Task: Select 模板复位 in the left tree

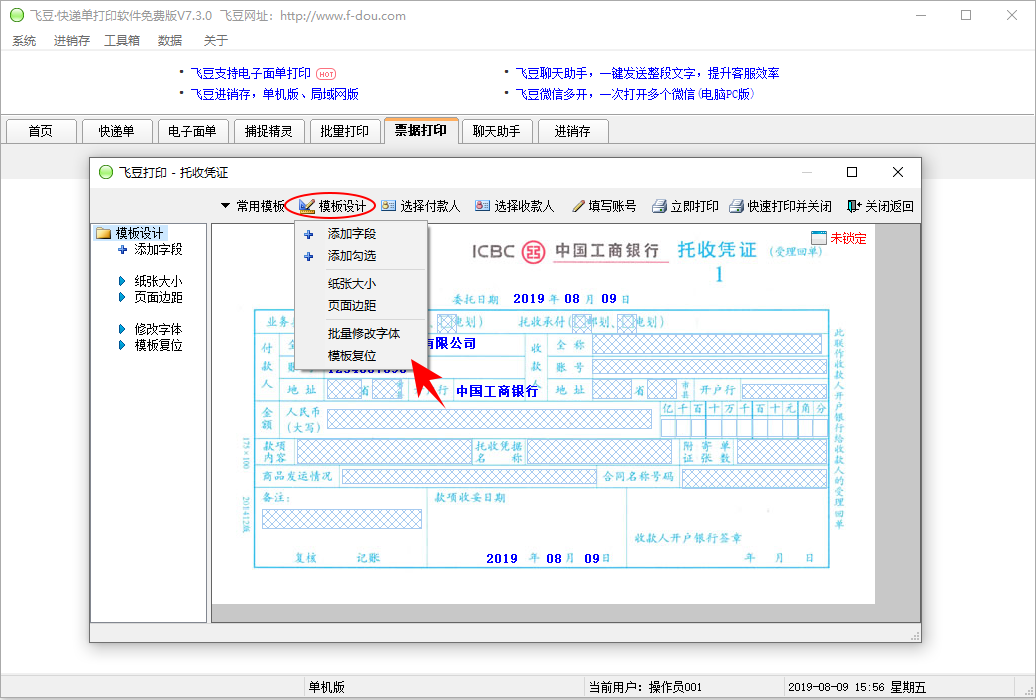Action: tap(159, 344)
